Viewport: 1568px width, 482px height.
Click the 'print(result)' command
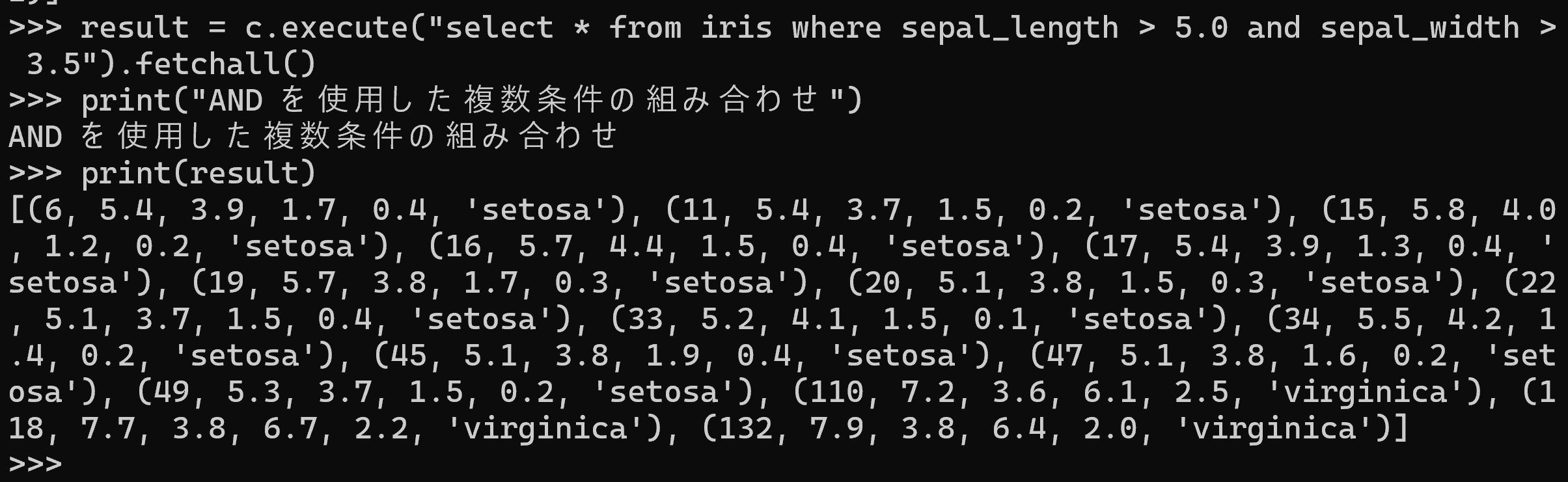[198, 174]
